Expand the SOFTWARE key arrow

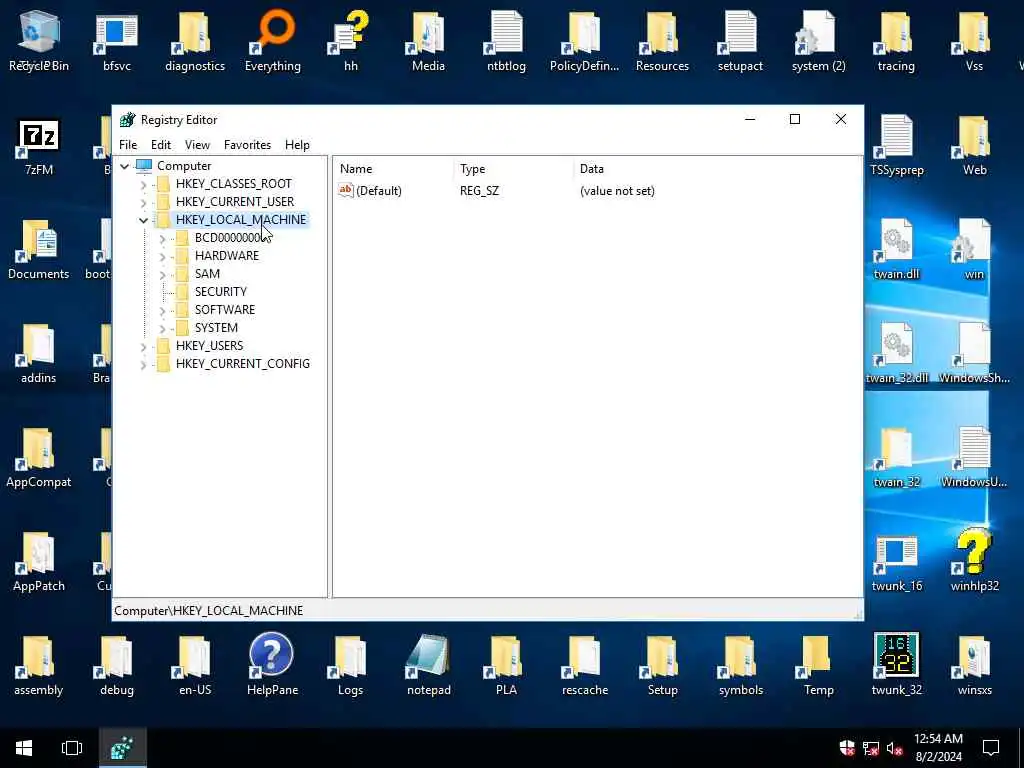162,311
